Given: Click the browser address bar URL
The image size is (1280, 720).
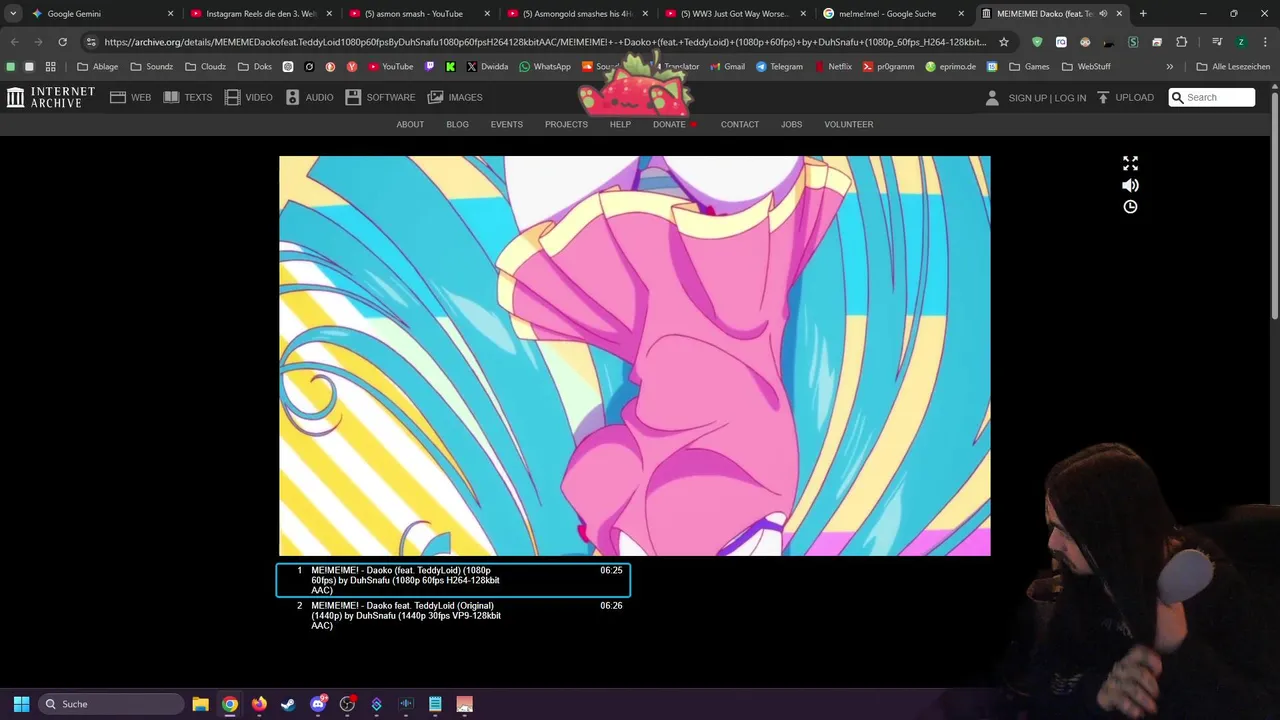Looking at the screenshot, I should point(545,42).
